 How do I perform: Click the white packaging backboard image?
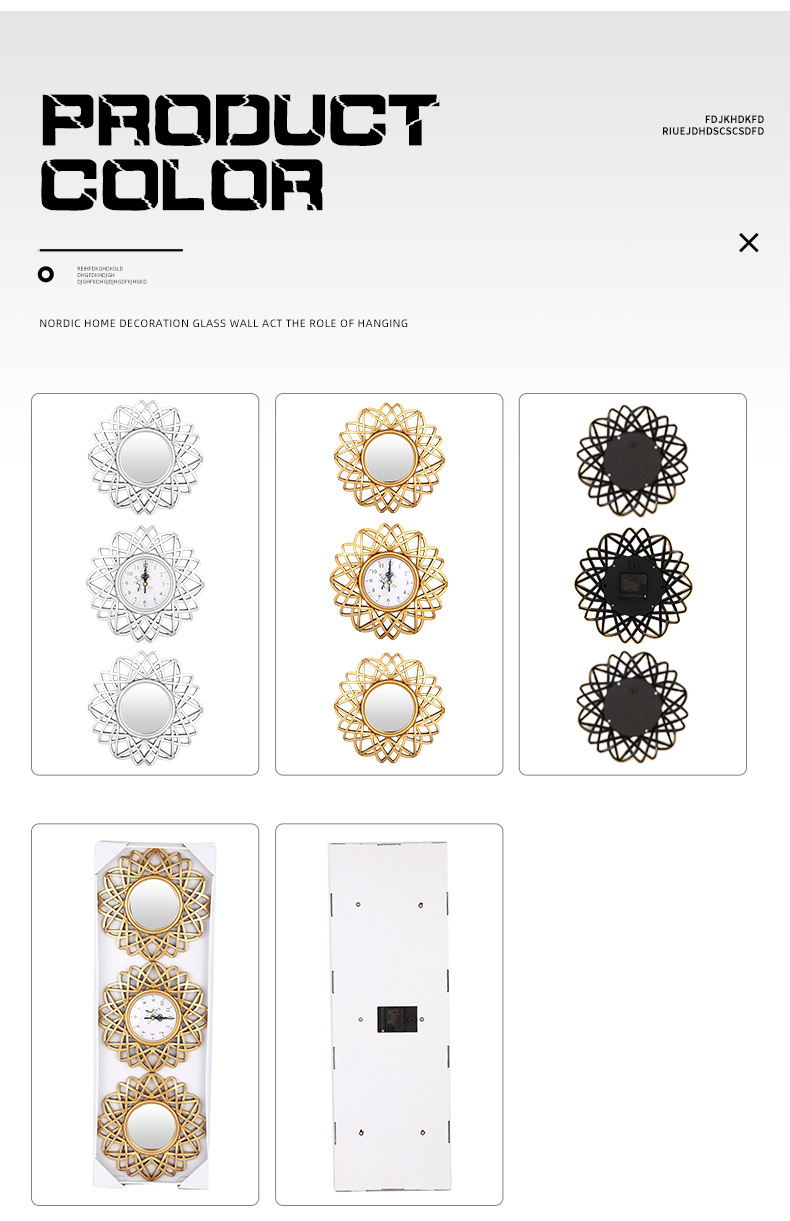389,1016
